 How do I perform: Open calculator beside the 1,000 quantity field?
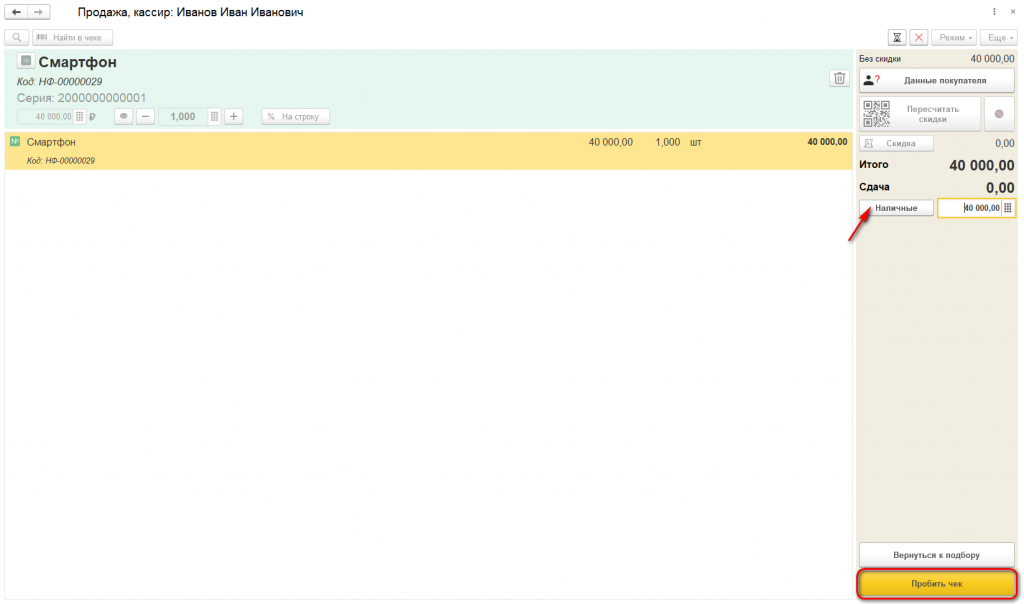click(x=214, y=117)
